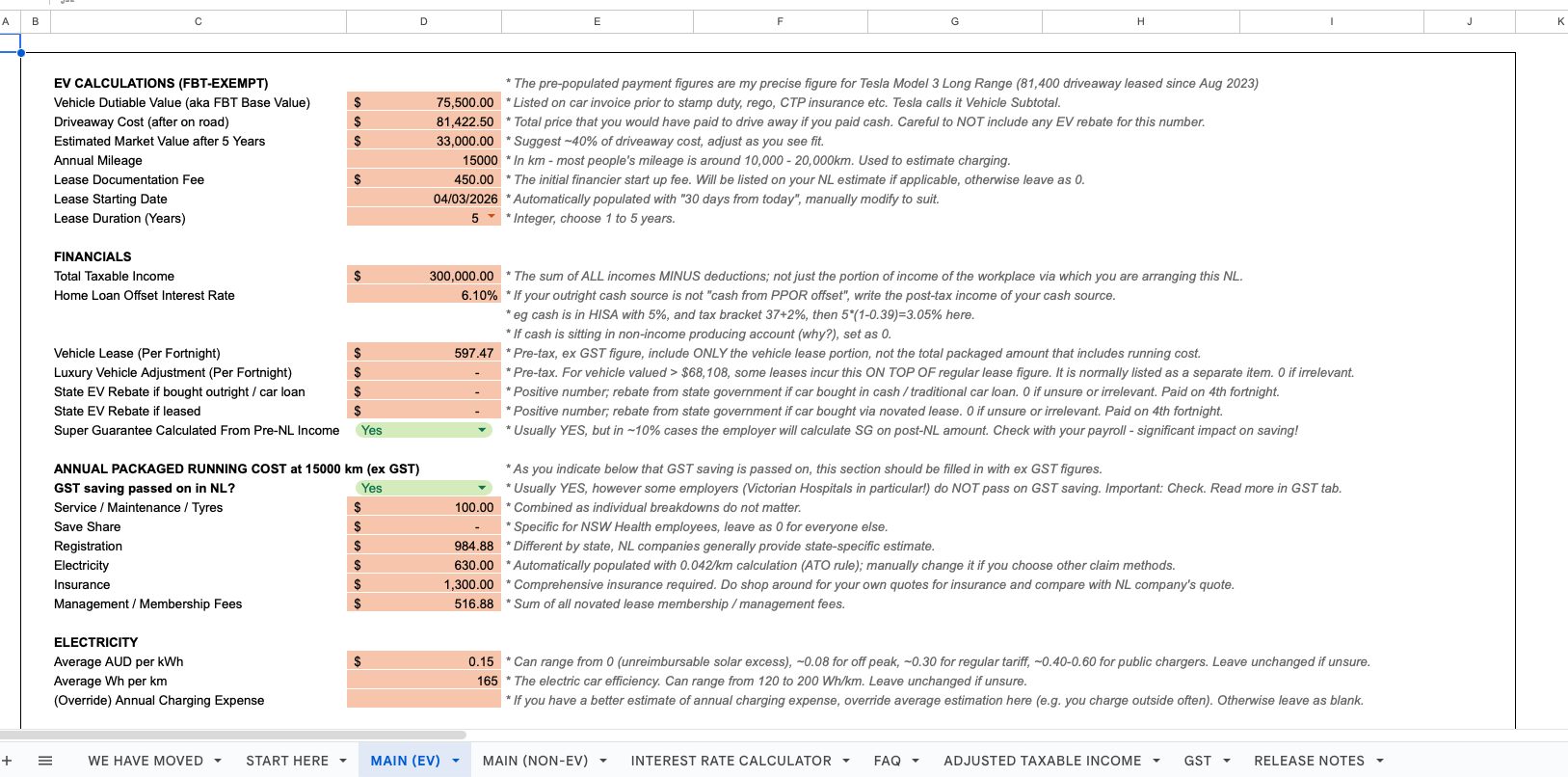Open the All Sheets list icon
Viewport: 1568px width, 777px height.
click(45, 761)
